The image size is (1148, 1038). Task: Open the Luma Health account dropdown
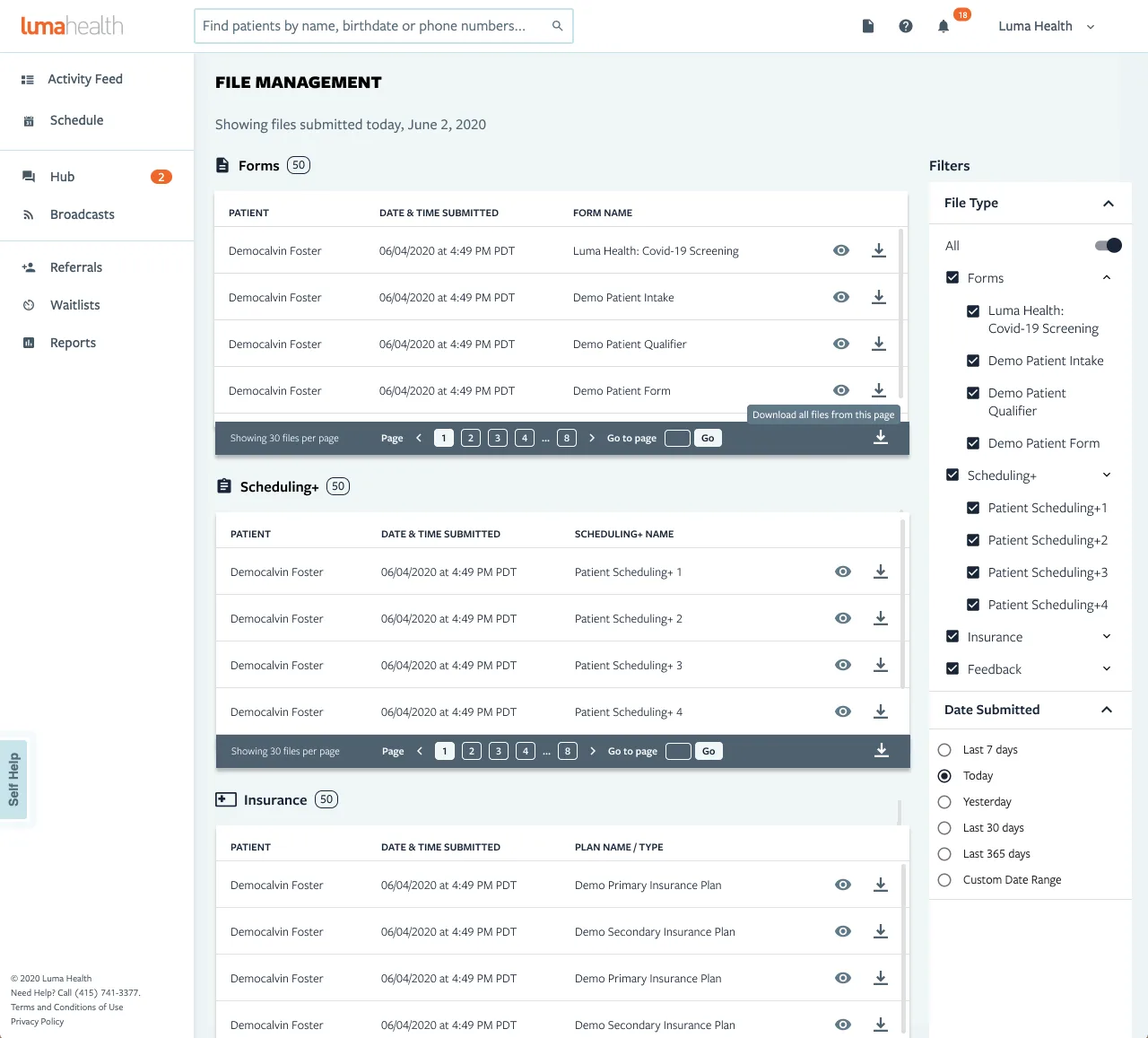(x=1047, y=26)
